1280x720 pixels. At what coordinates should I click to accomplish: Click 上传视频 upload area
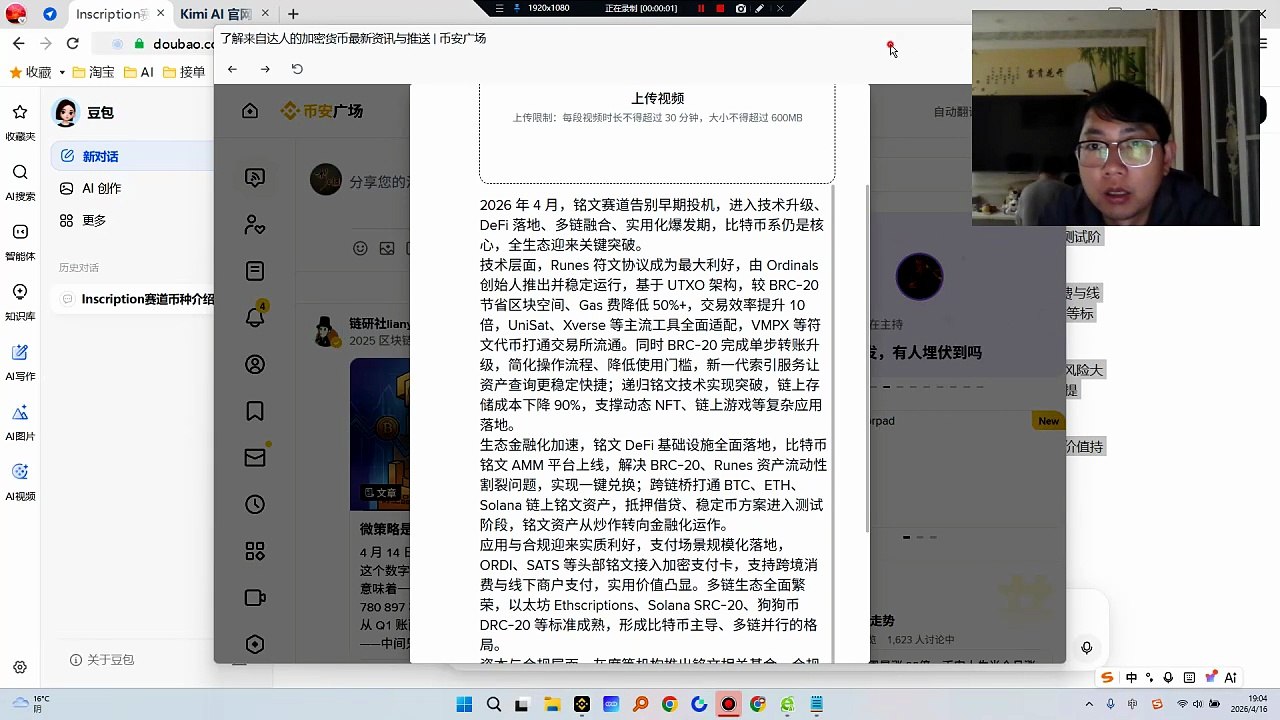coord(657,132)
